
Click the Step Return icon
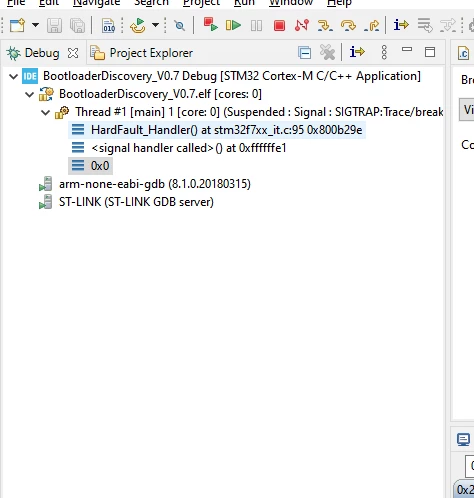372,25
